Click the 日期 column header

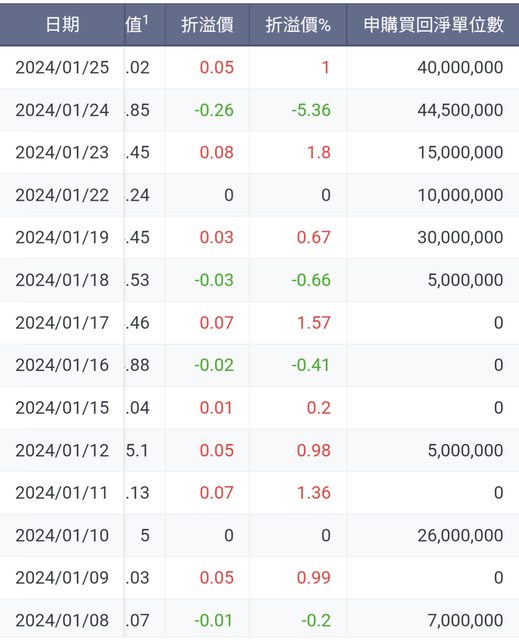coord(62,25)
